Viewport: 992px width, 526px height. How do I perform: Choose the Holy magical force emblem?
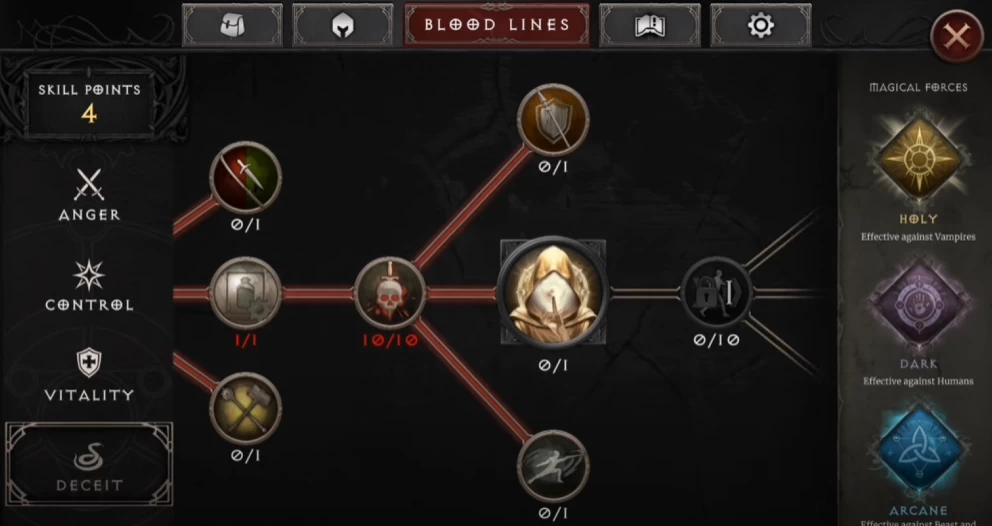pyautogui.click(x=918, y=157)
